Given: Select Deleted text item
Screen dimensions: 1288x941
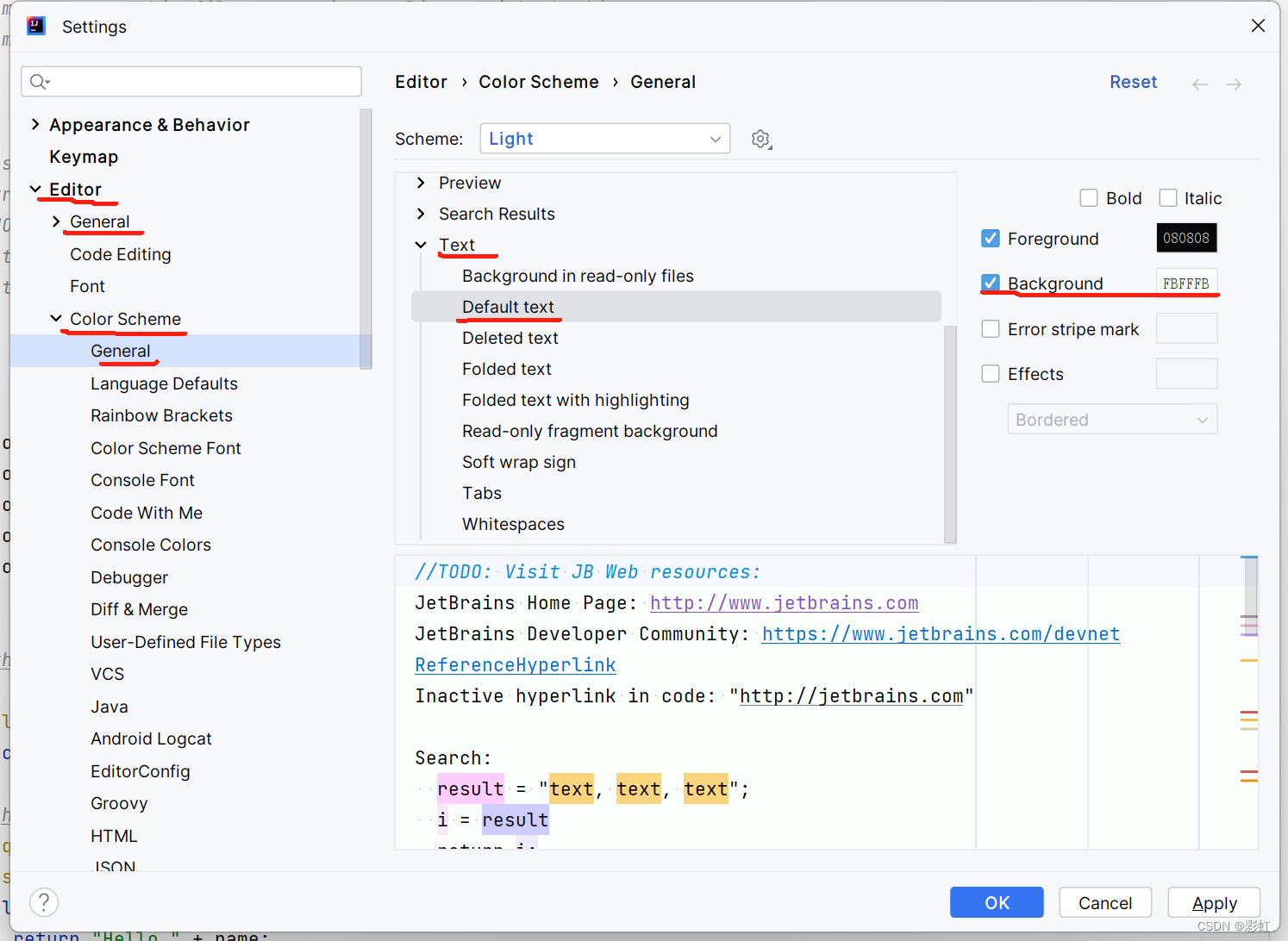Looking at the screenshot, I should 510,338.
